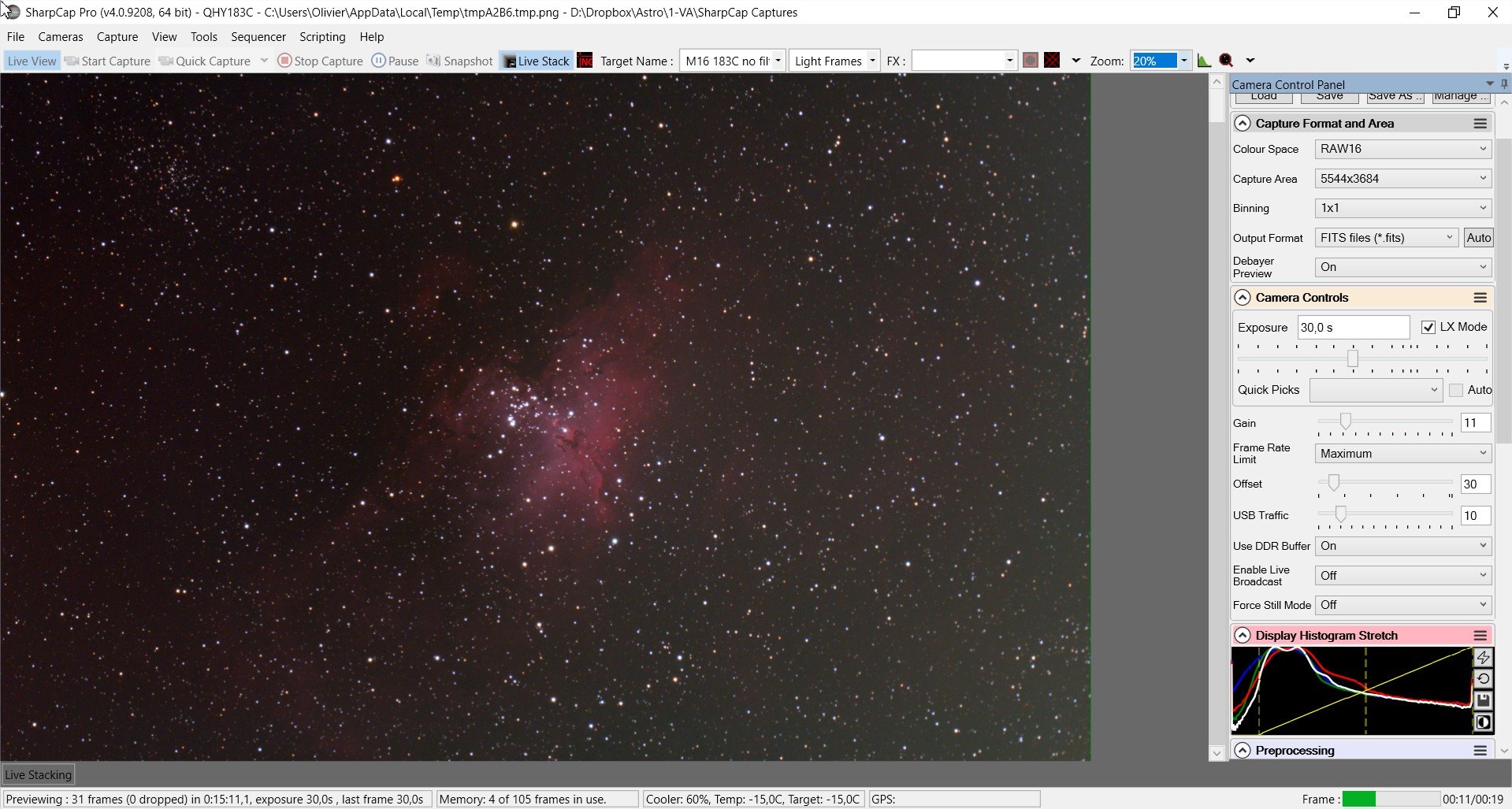Image resolution: width=1512 pixels, height=809 pixels.
Task: Click the selection area icon next to FX
Action: (1030, 61)
